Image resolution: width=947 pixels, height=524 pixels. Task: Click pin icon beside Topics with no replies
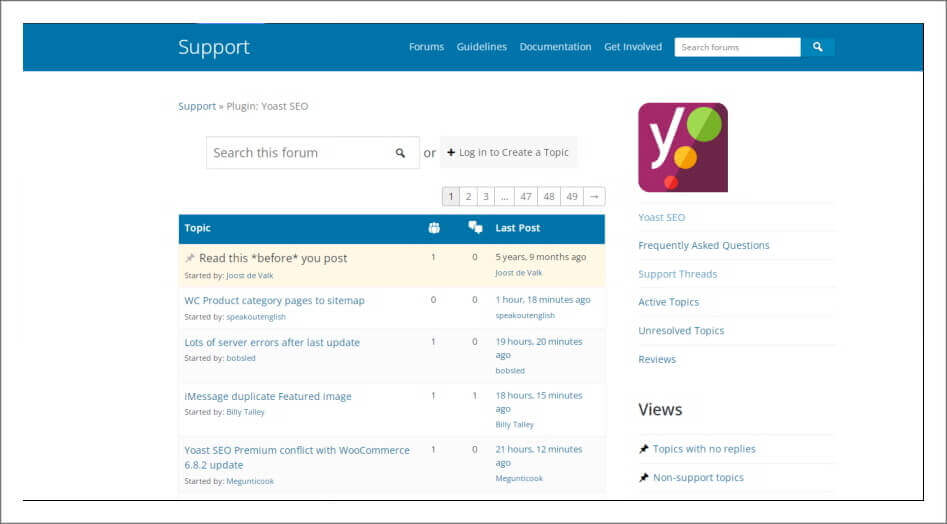[644, 449]
